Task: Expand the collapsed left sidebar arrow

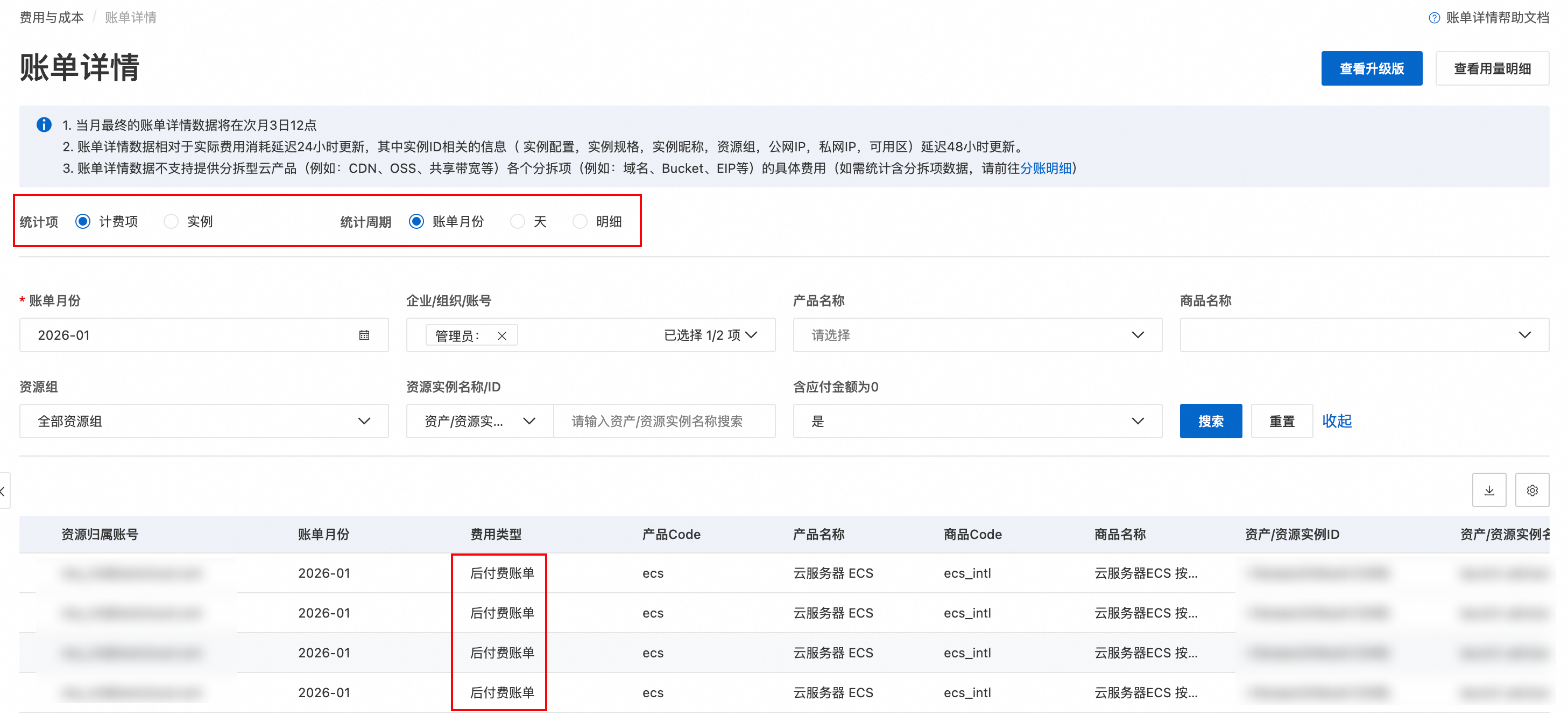Action: click(4, 490)
